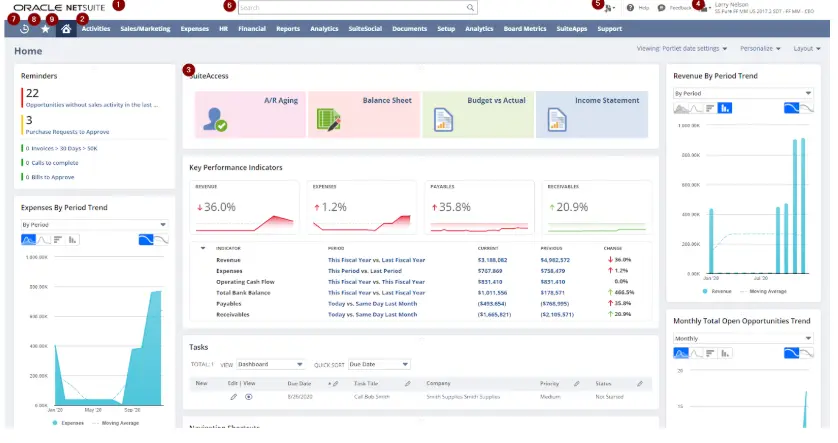The image size is (838, 443).
Task: Open the A/R Aging tile
Action: point(251,114)
